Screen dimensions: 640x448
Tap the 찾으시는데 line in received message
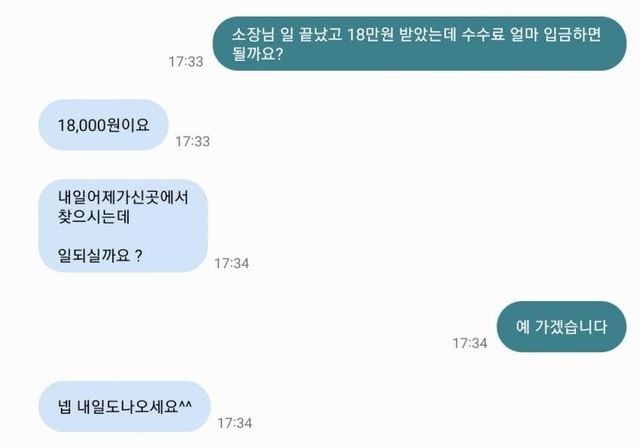pos(94,216)
